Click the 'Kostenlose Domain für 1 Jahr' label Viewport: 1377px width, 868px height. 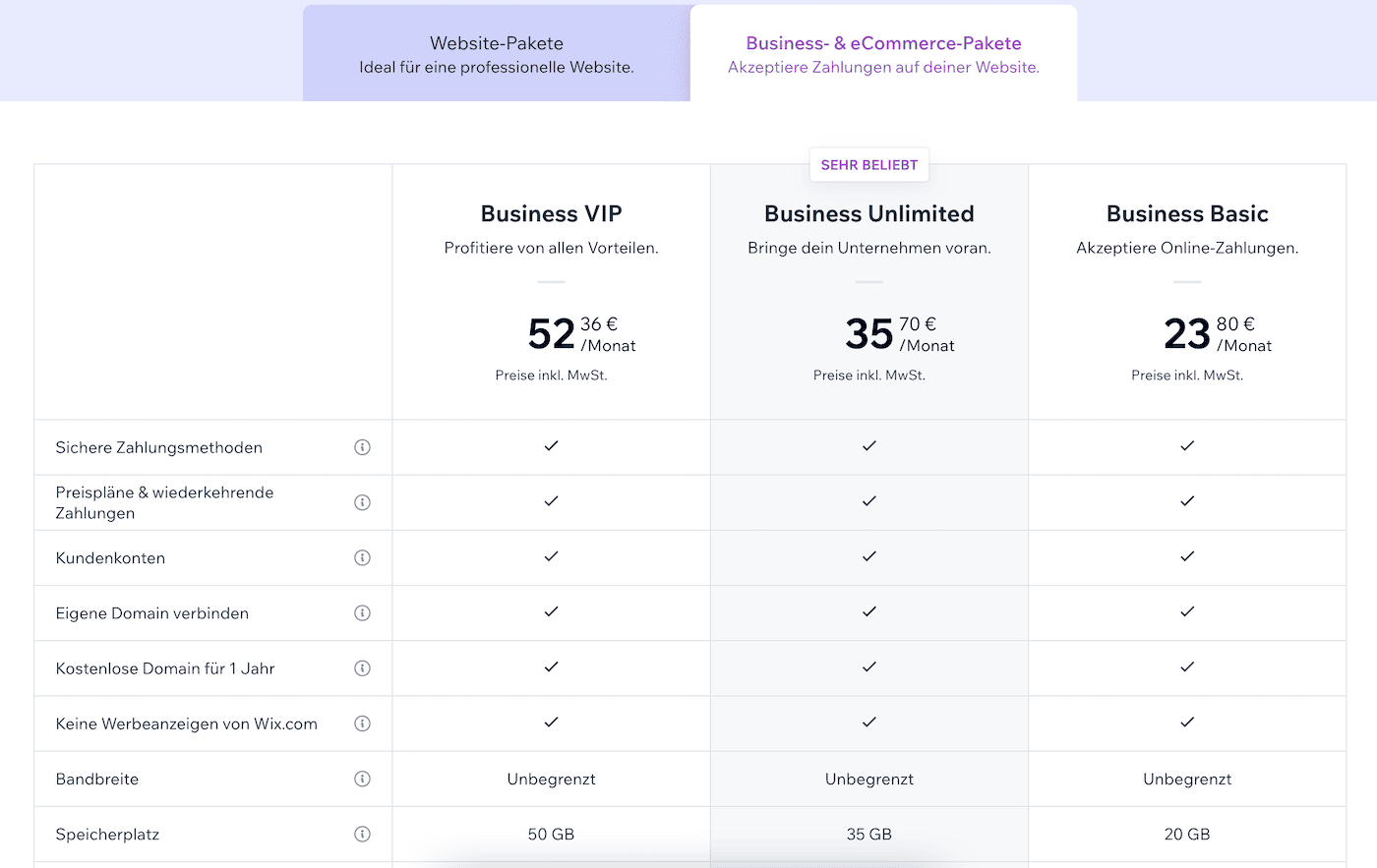pyautogui.click(x=165, y=668)
